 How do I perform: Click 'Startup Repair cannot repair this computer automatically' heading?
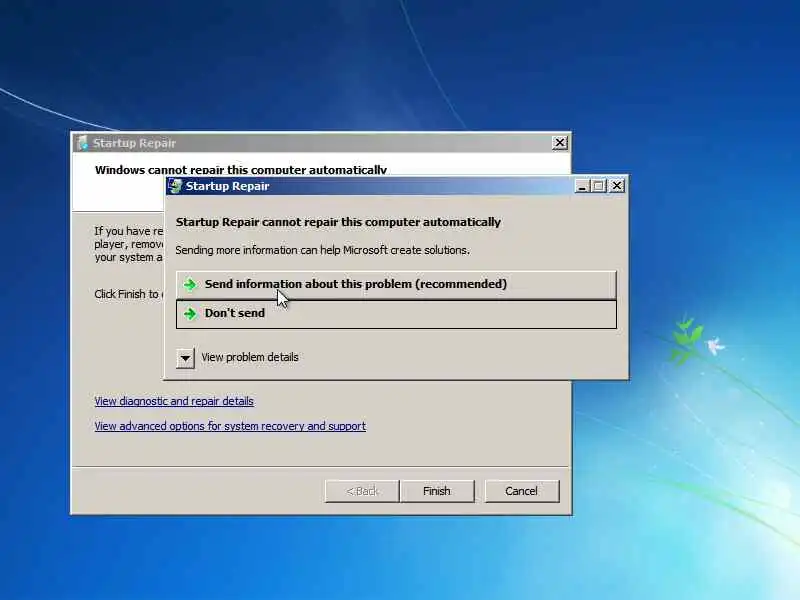pos(338,222)
